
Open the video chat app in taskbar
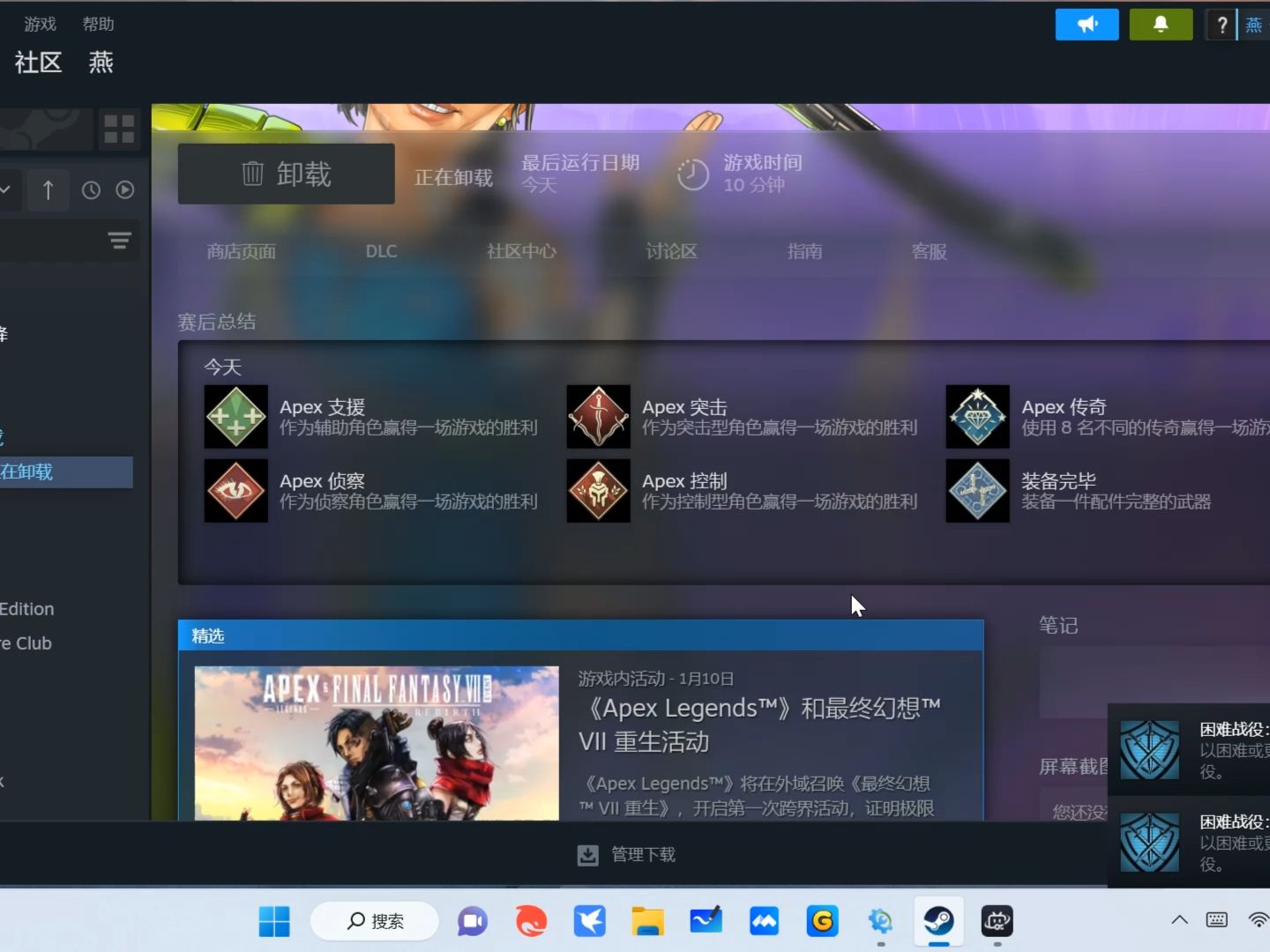click(472, 921)
